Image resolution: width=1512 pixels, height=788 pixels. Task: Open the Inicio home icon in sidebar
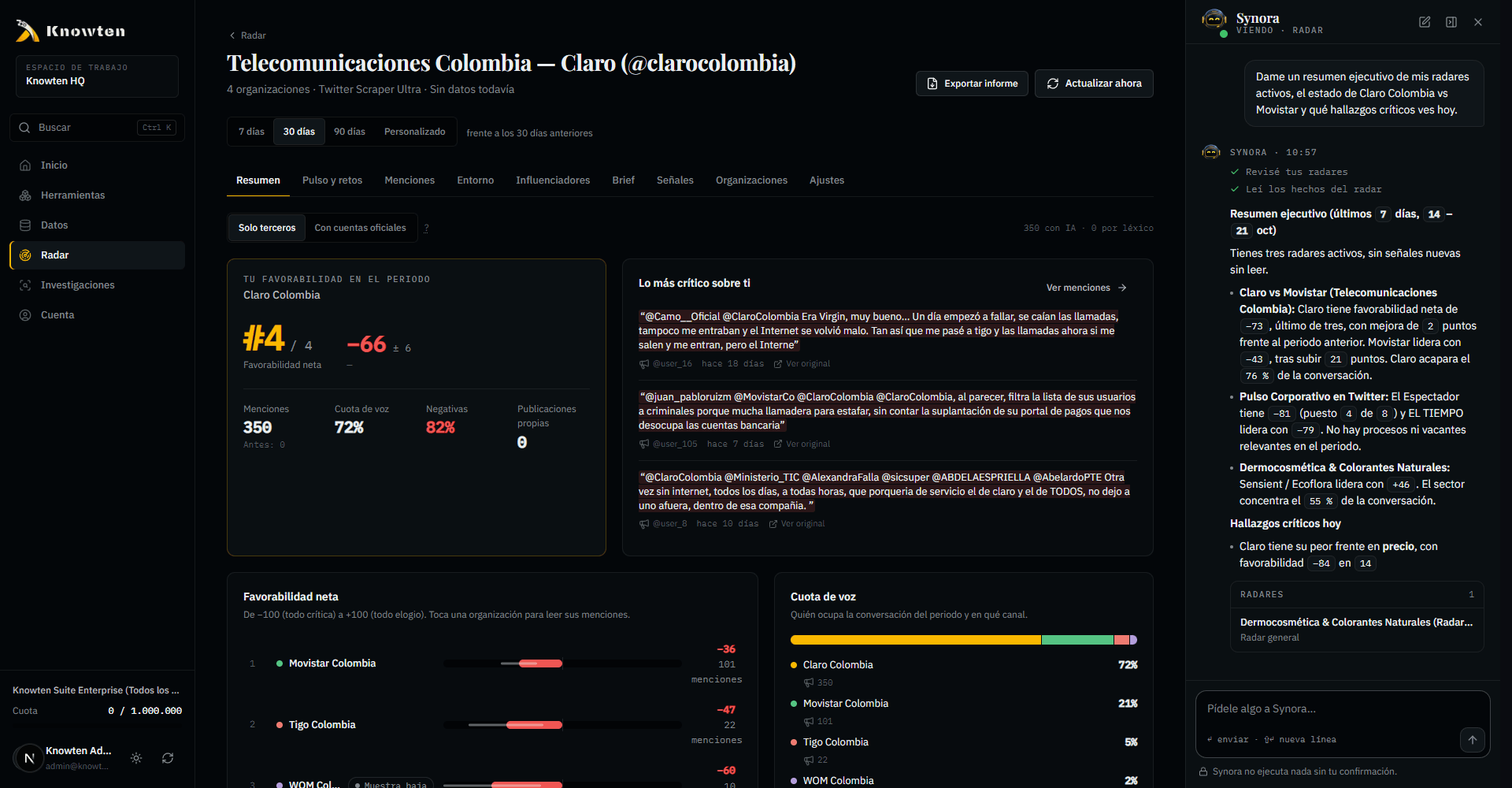pyautogui.click(x=25, y=165)
